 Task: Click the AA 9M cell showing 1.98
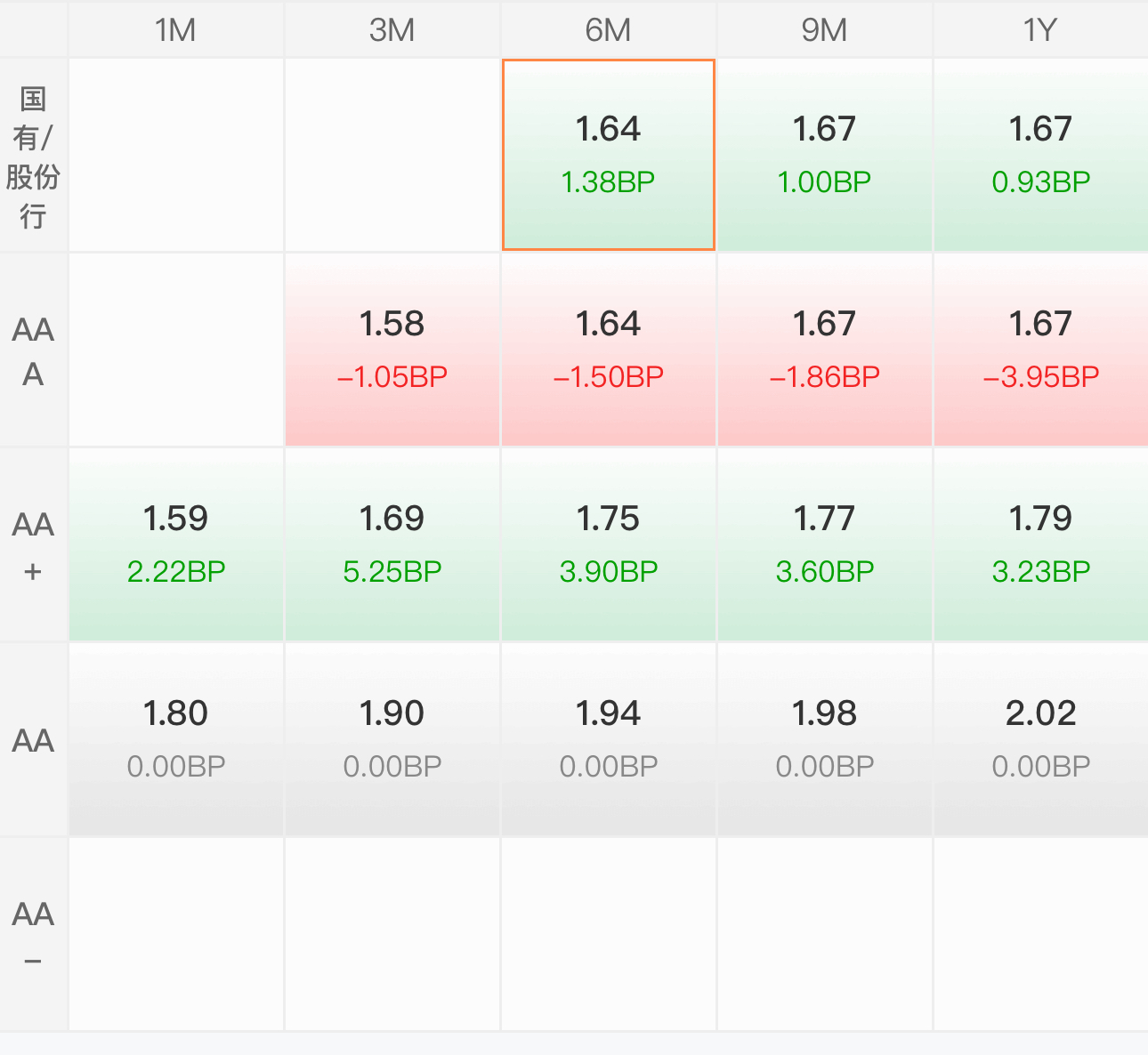coord(825,740)
